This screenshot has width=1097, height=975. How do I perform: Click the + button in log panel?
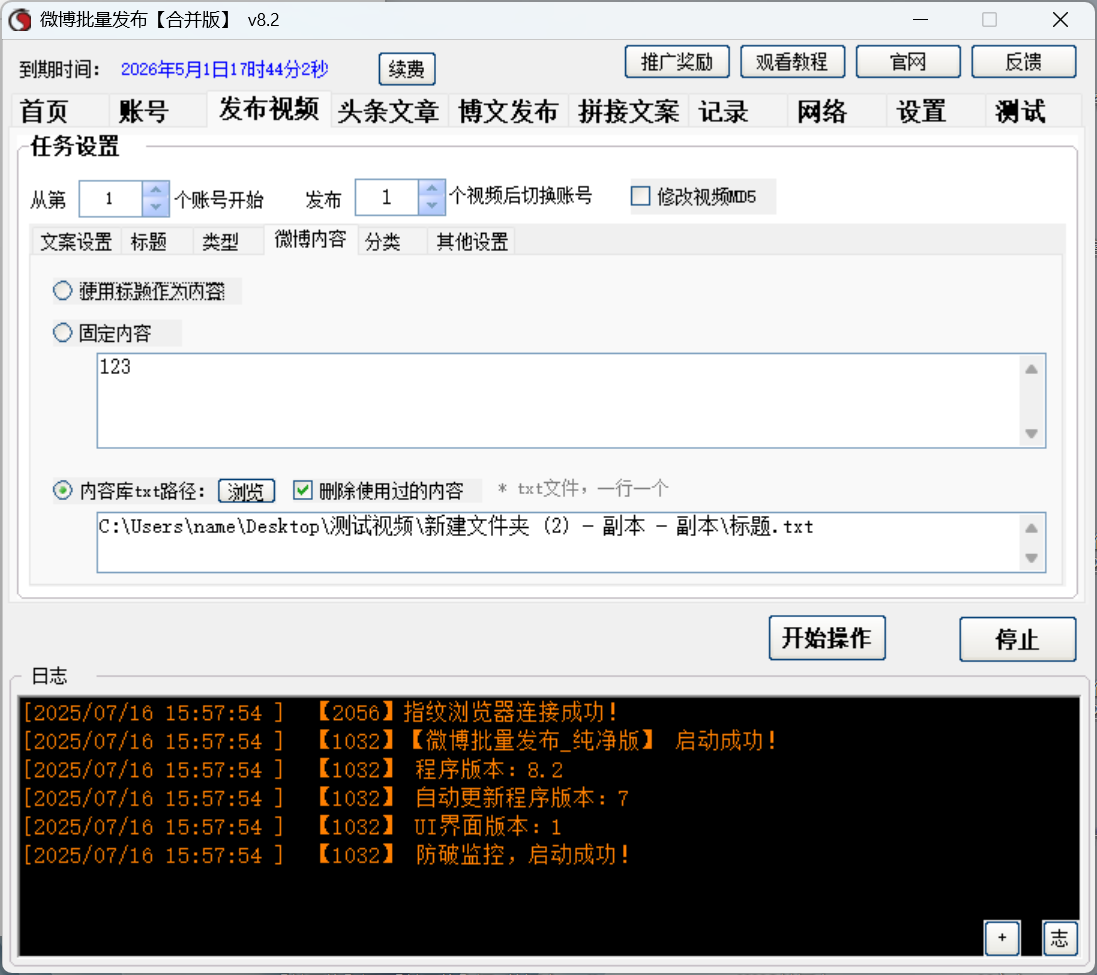1002,938
